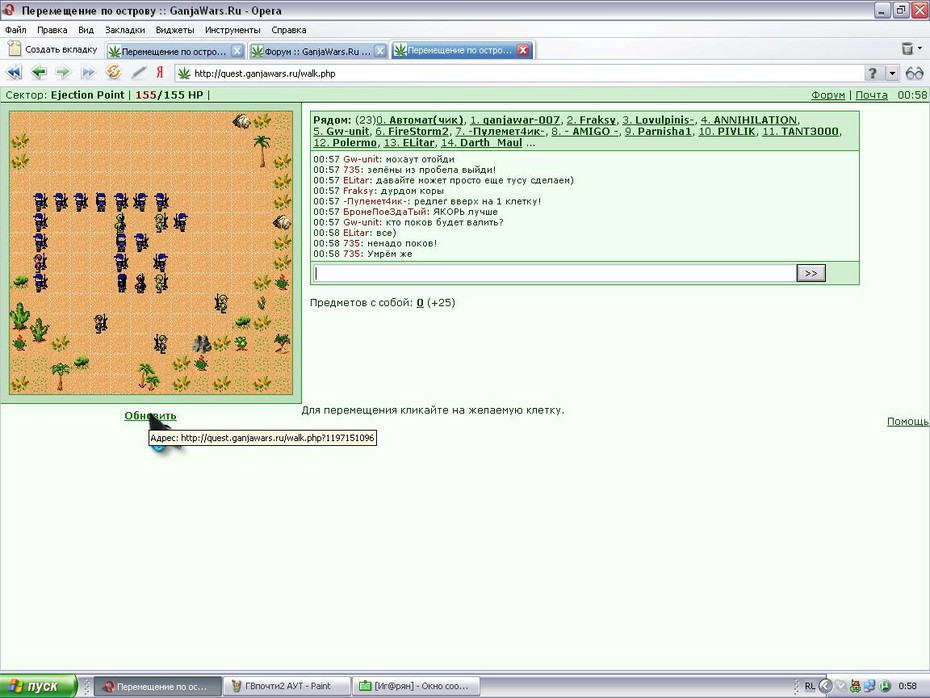The image size is (930, 698).
Task: Send chat message with the >> button
Action: pyautogui.click(x=811, y=273)
